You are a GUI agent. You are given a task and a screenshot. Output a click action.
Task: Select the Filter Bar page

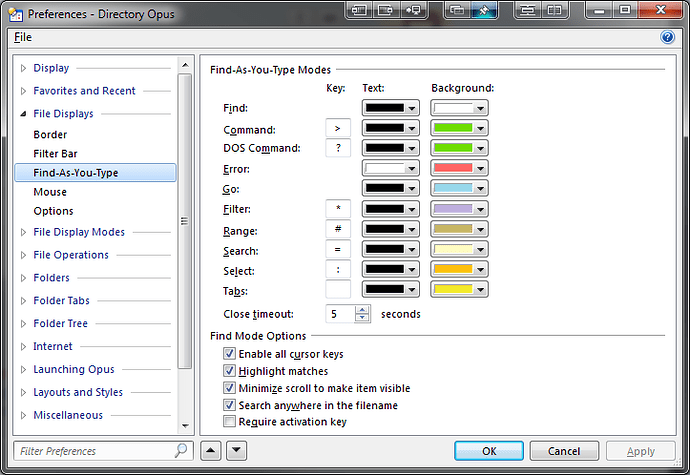pos(55,154)
